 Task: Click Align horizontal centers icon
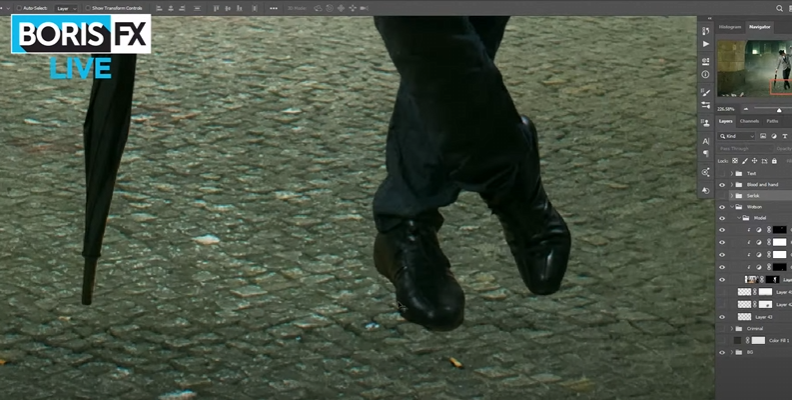click(x=171, y=8)
